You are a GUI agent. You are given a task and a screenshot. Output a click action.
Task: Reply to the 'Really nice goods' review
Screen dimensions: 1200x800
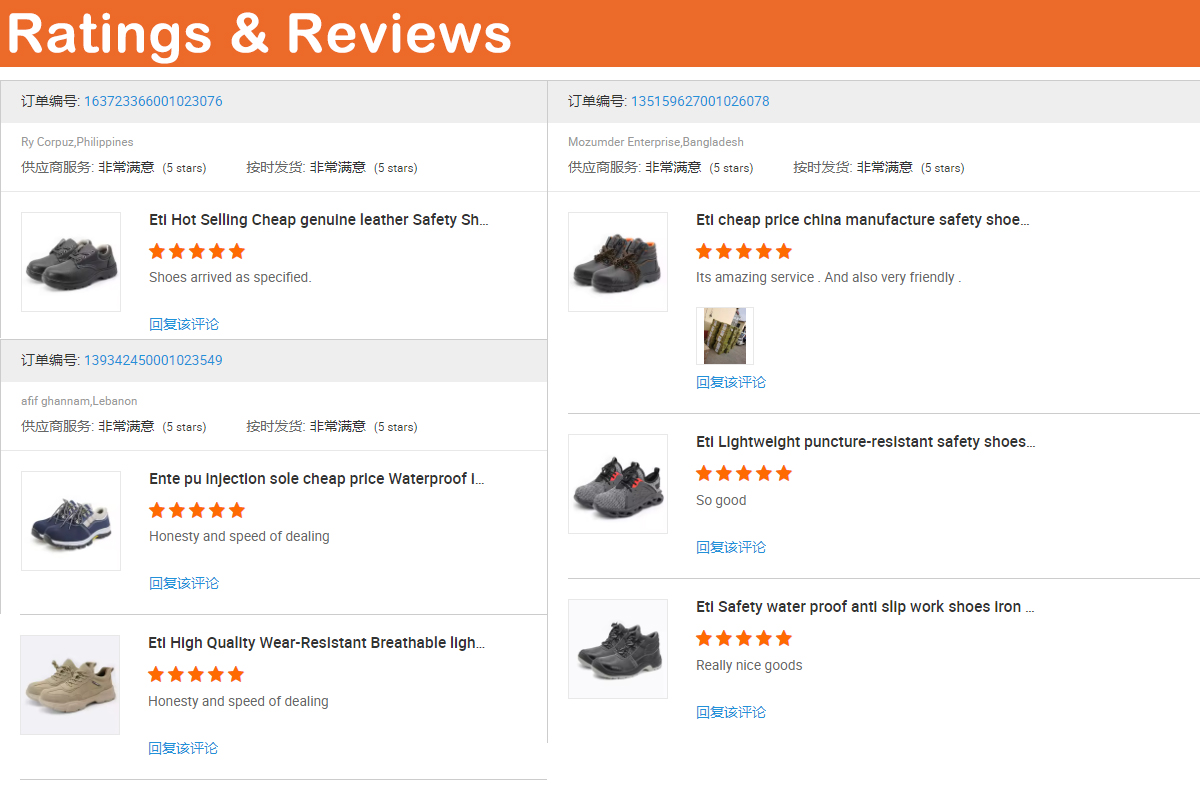[731, 712]
